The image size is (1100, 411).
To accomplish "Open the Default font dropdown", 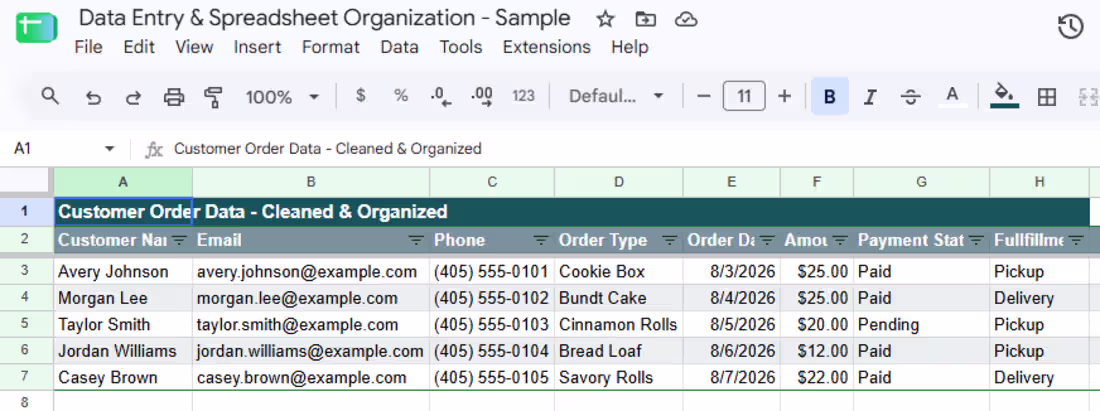I will [615, 96].
